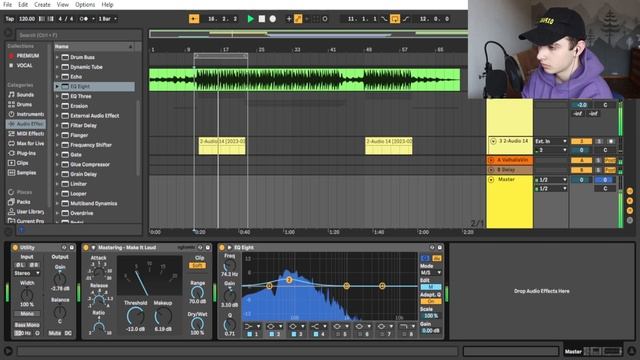Click the first 2-Audio 14 clip in arrangement
Viewport: 640px width, 360px height.
222,146
